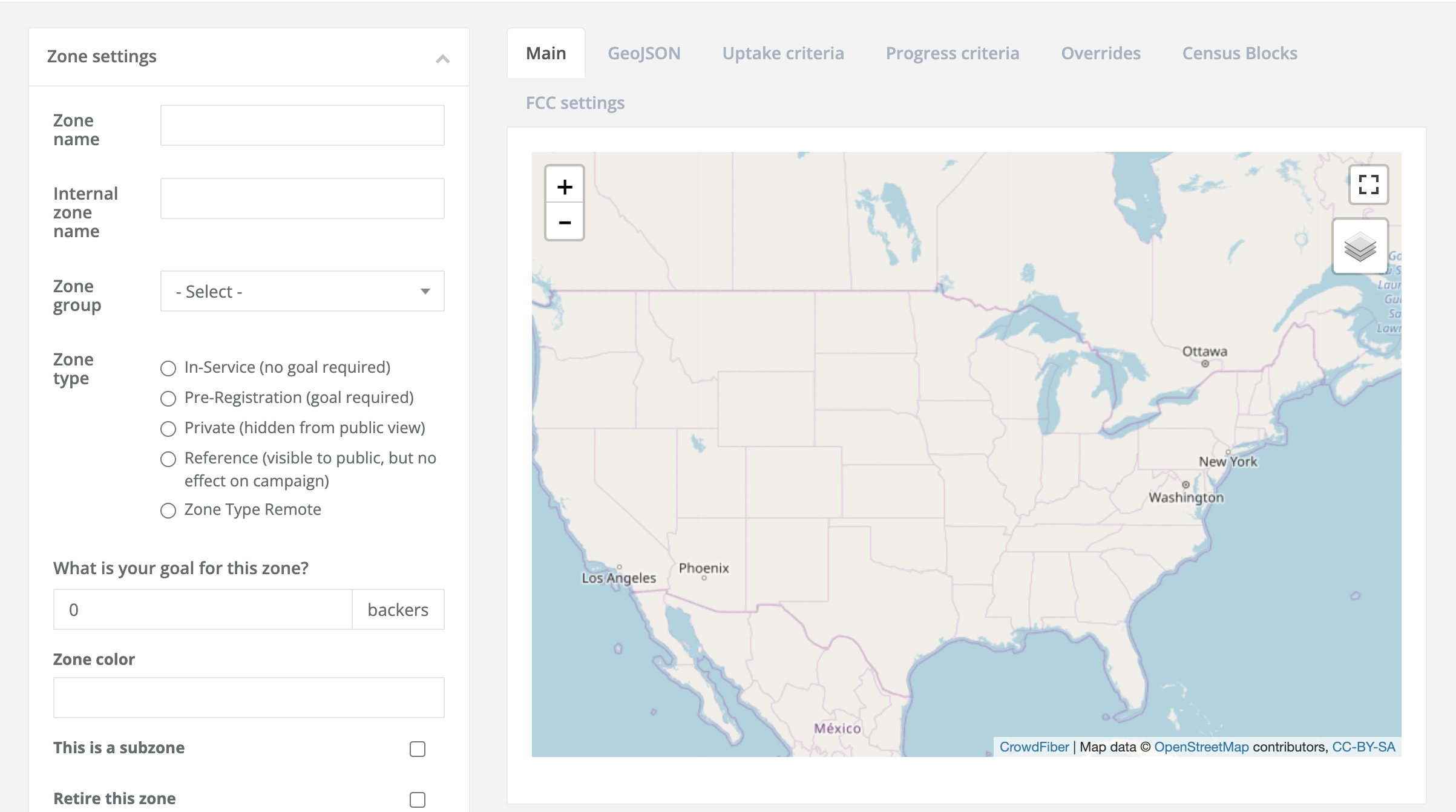Open the FCC settings tab
The width and height of the screenshot is (1456, 812).
tap(574, 103)
